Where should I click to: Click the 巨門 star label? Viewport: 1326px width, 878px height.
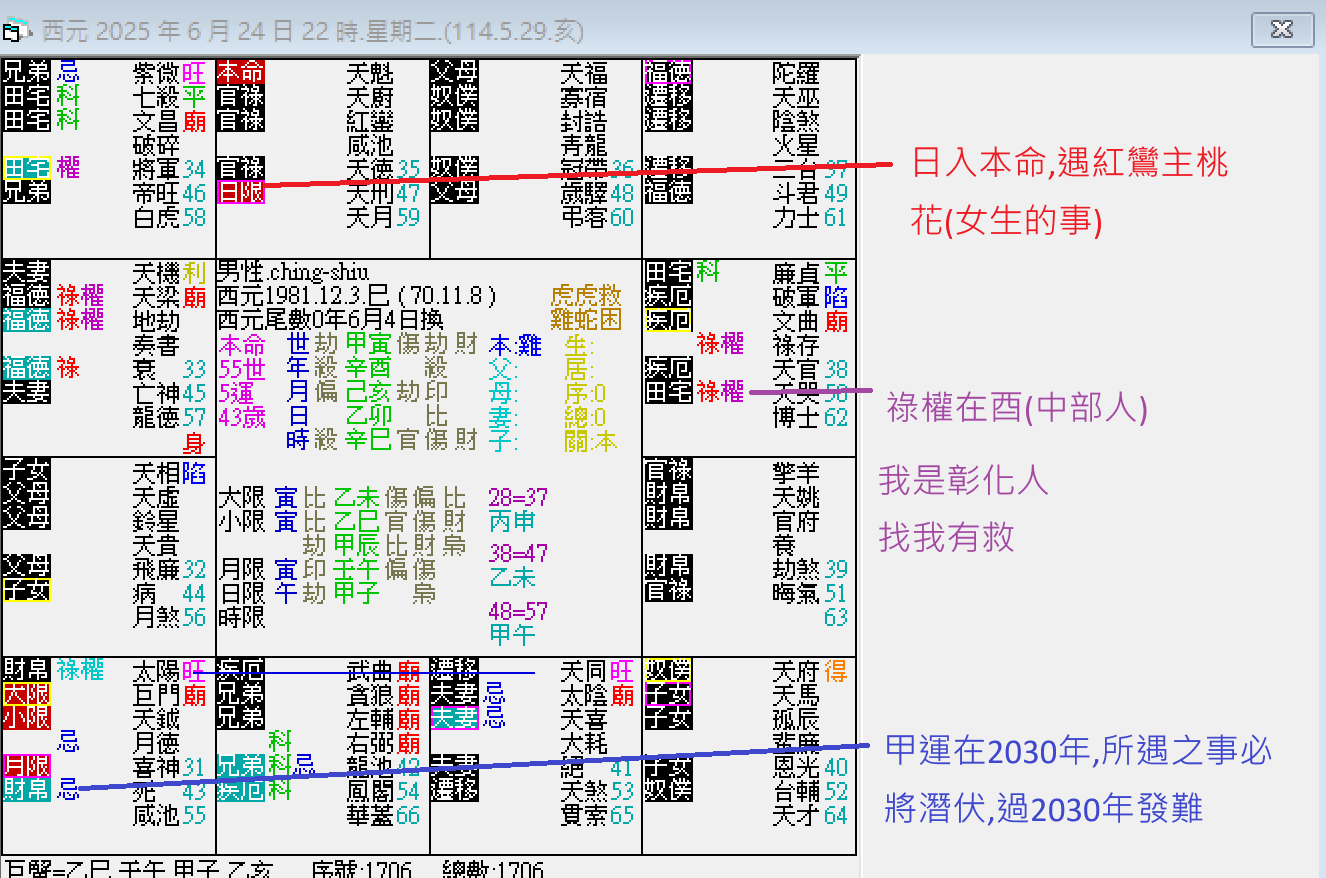156,694
